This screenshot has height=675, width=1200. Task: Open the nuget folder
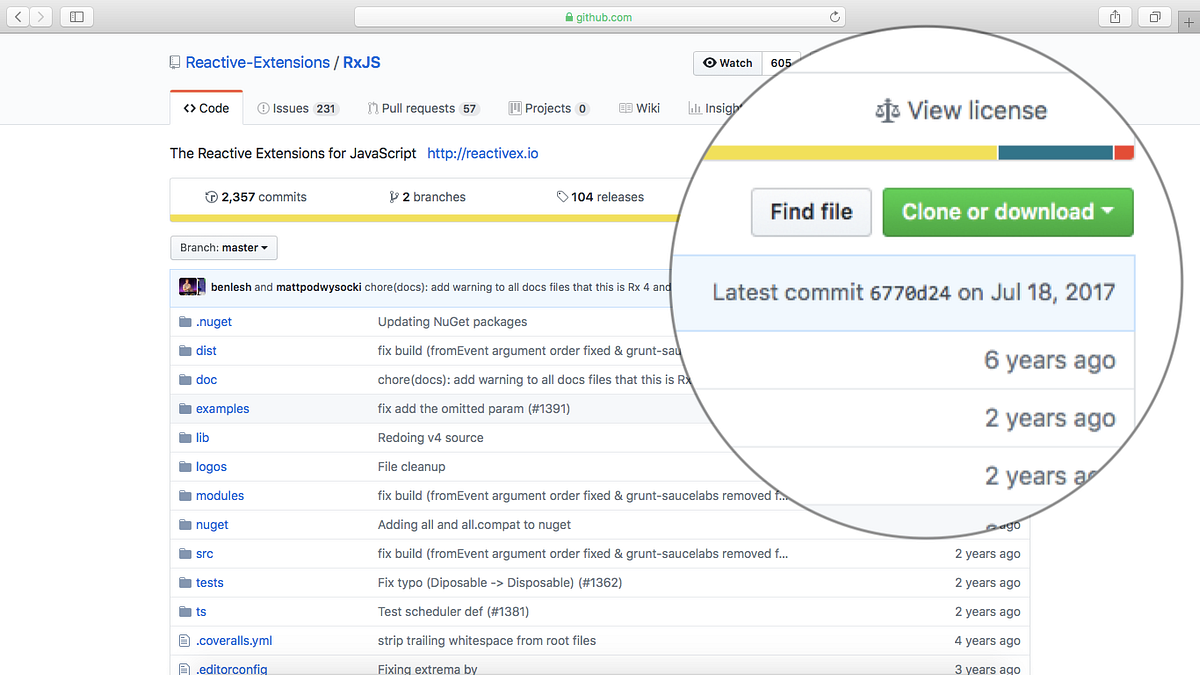coord(212,525)
